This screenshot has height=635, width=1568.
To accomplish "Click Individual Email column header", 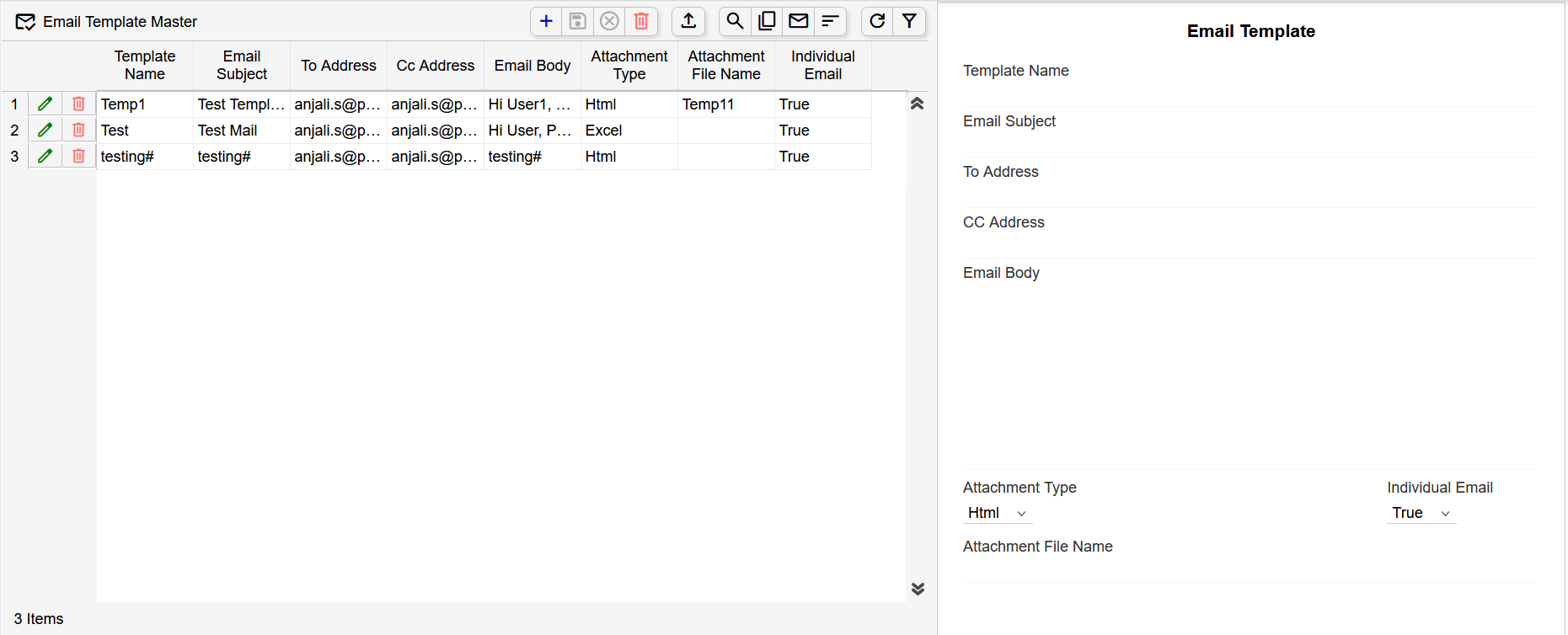I will (823, 66).
